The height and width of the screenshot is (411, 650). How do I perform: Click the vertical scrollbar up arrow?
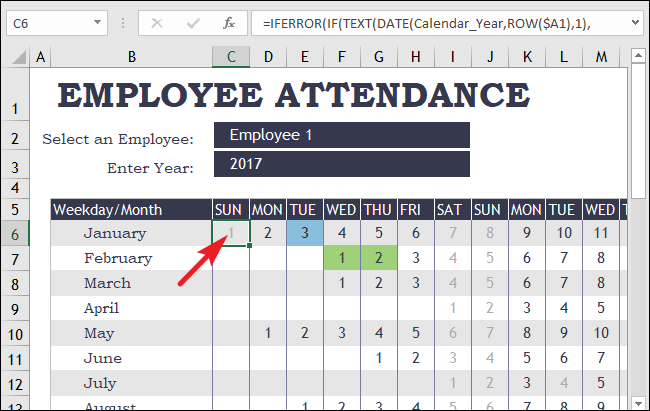point(638,55)
